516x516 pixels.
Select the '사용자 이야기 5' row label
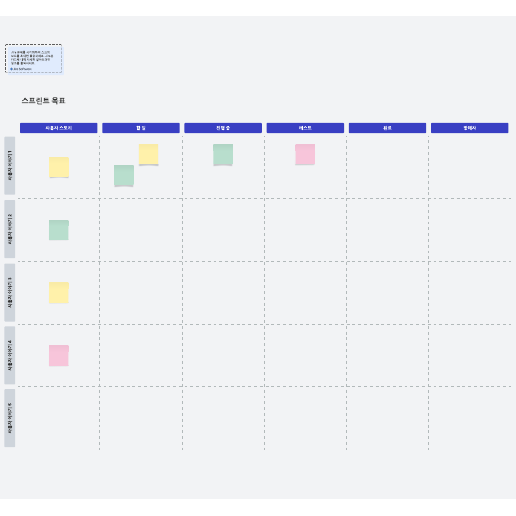click(x=10, y=418)
